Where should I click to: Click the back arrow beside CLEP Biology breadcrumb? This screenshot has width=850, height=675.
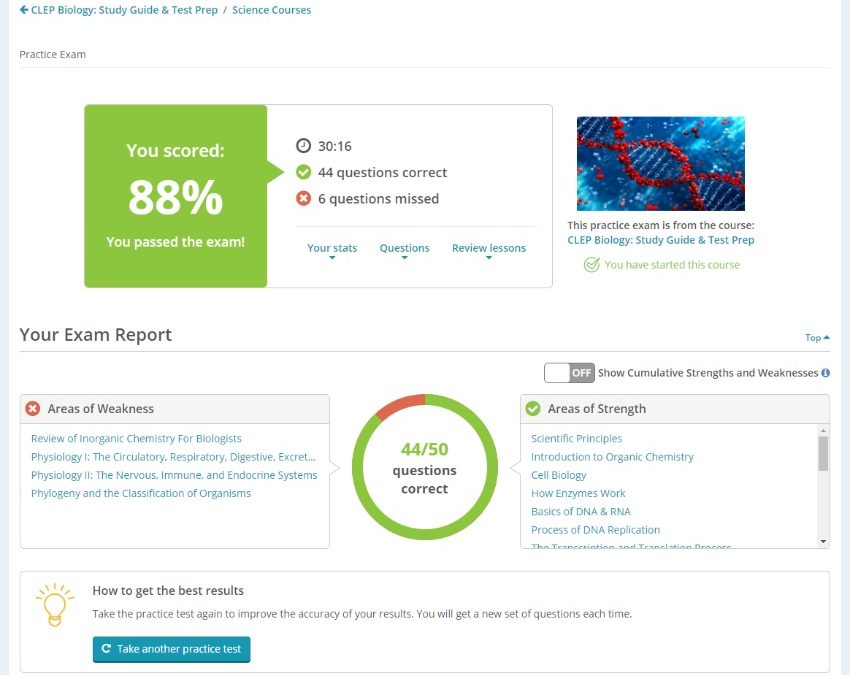[x=24, y=10]
